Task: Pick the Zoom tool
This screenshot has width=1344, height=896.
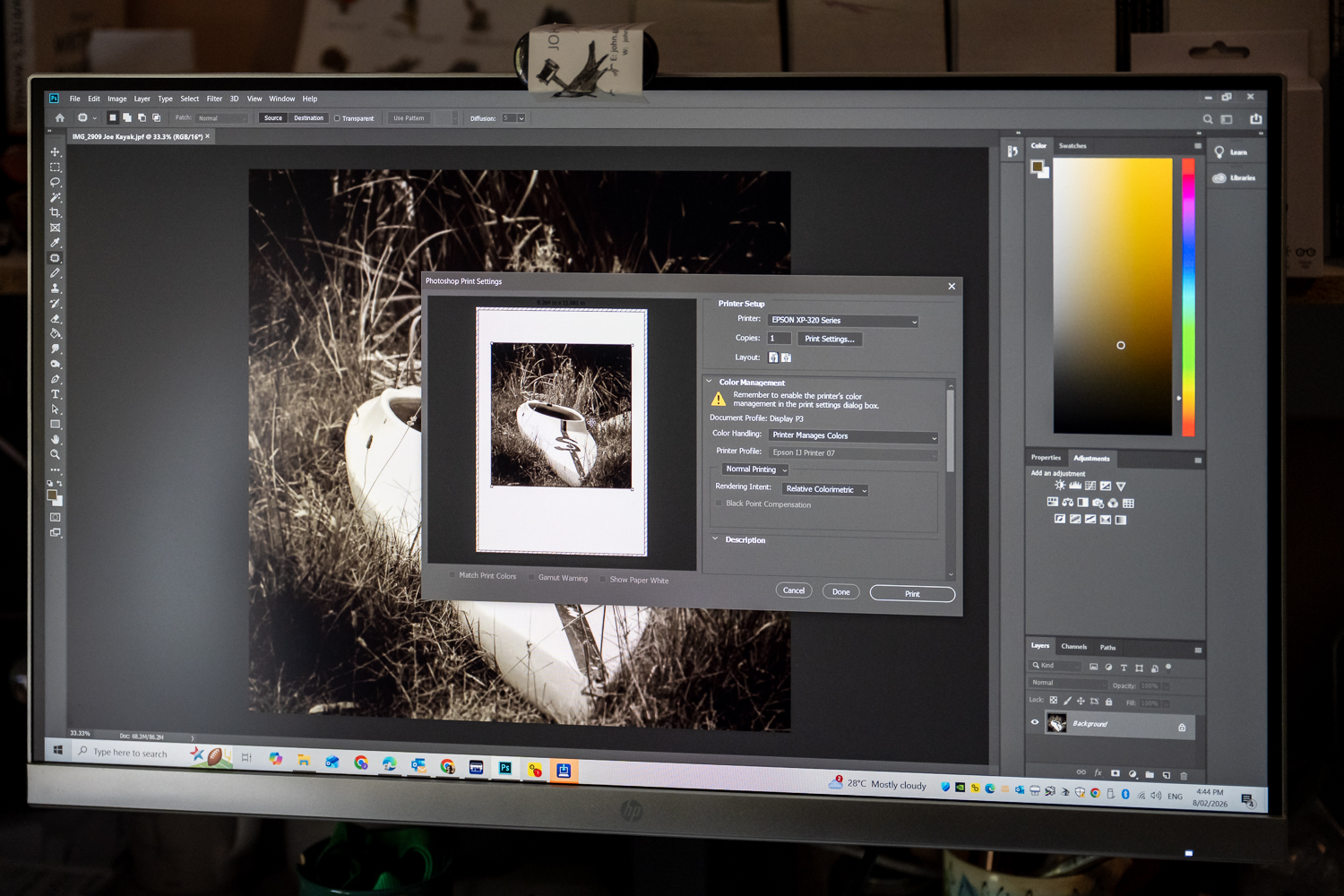Action: tap(56, 454)
